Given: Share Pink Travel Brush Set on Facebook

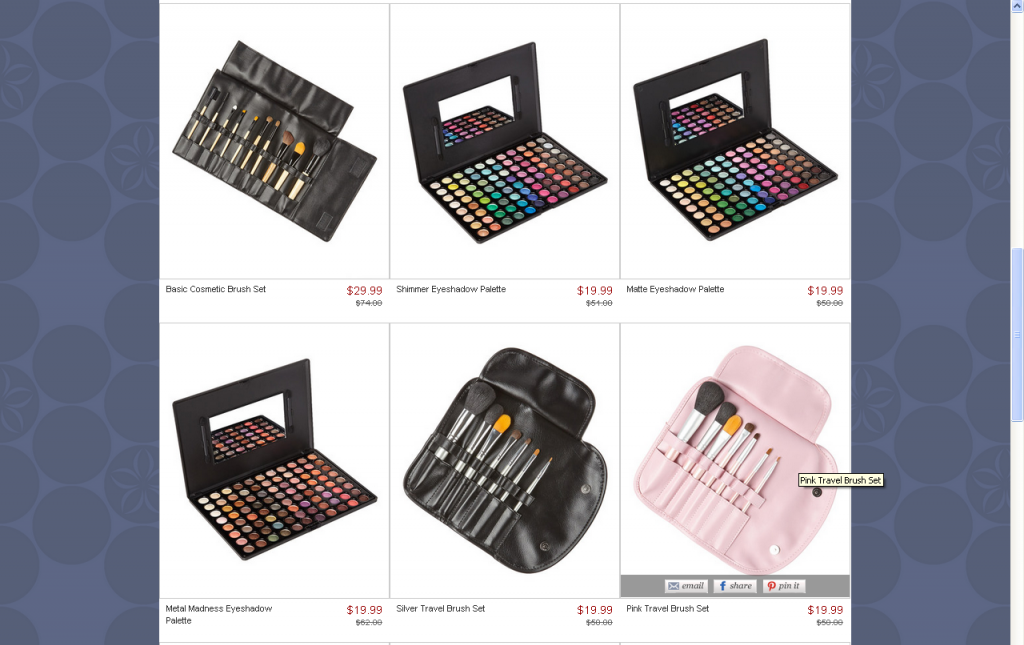Looking at the screenshot, I should pyautogui.click(x=735, y=586).
